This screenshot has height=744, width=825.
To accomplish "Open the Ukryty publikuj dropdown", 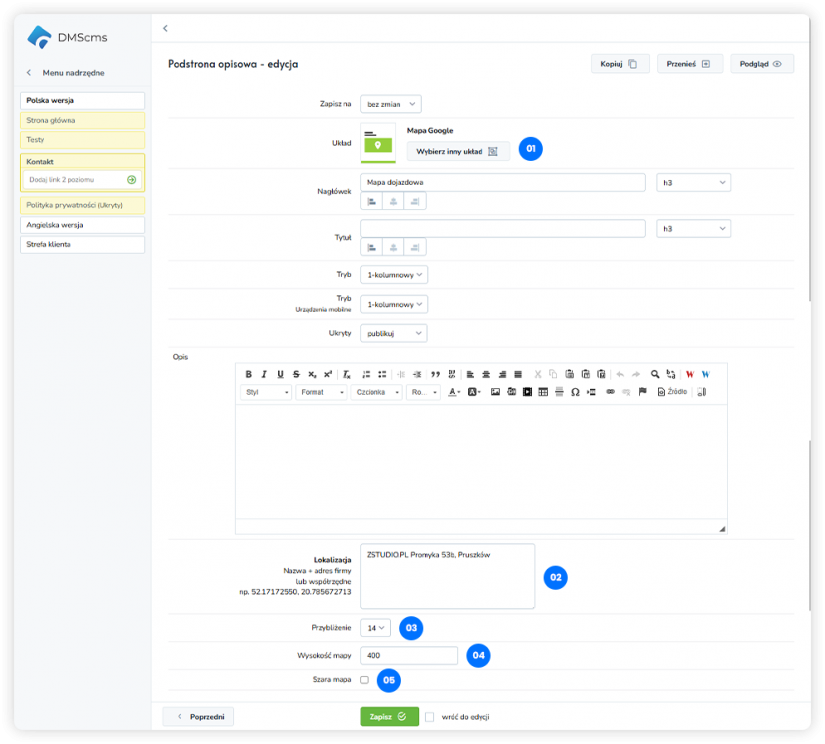I will tap(393, 333).
